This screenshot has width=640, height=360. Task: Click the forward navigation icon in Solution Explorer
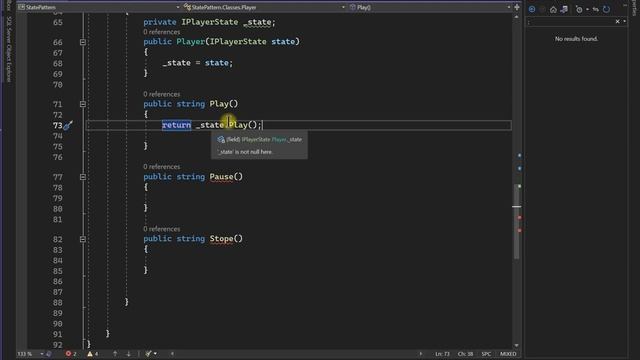(x=542, y=9)
